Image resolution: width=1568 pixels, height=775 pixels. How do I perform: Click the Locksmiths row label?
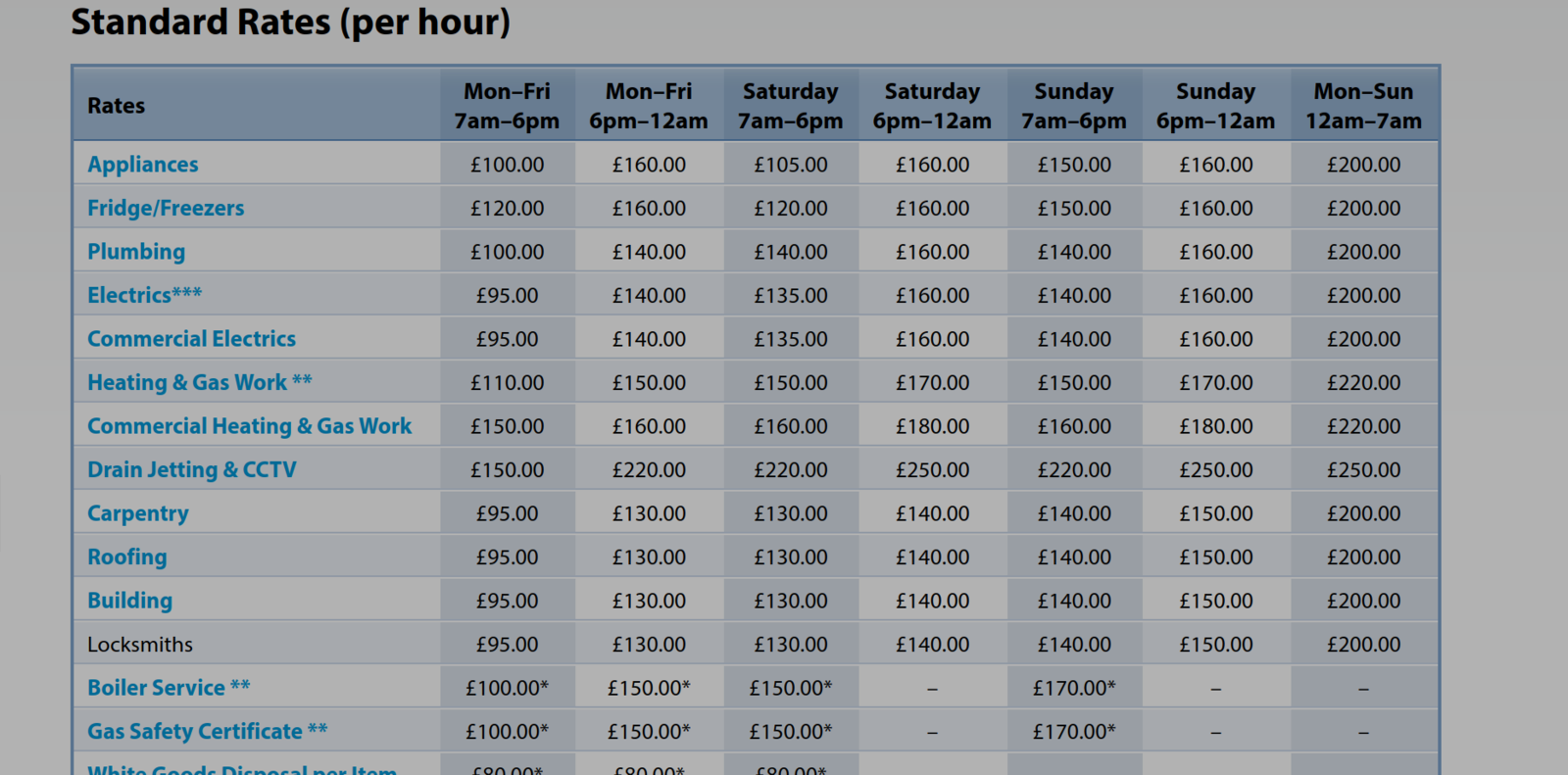[x=140, y=645]
